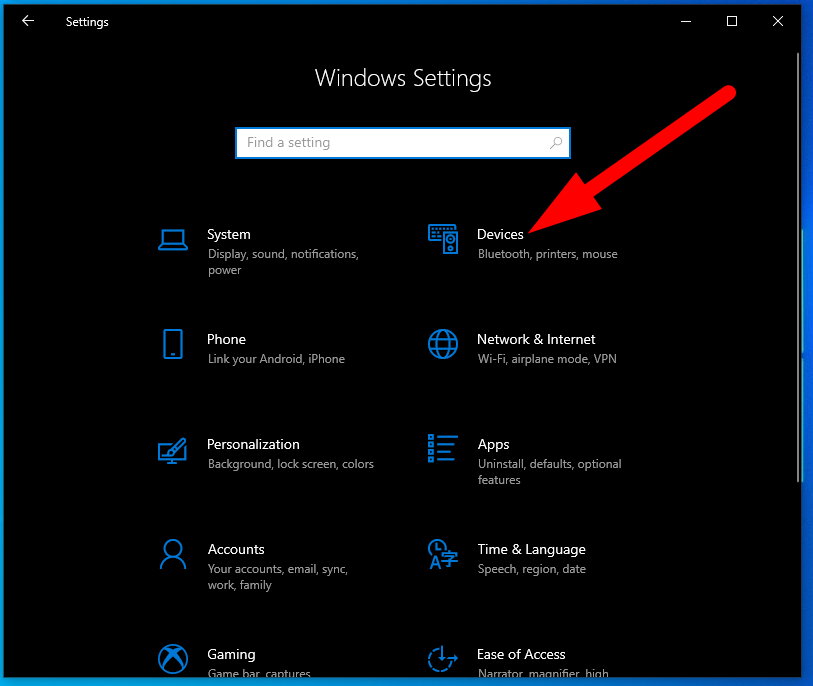Minimize the Settings window
The width and height of the screenshot is (813, 686).
(x=685, y=21)
